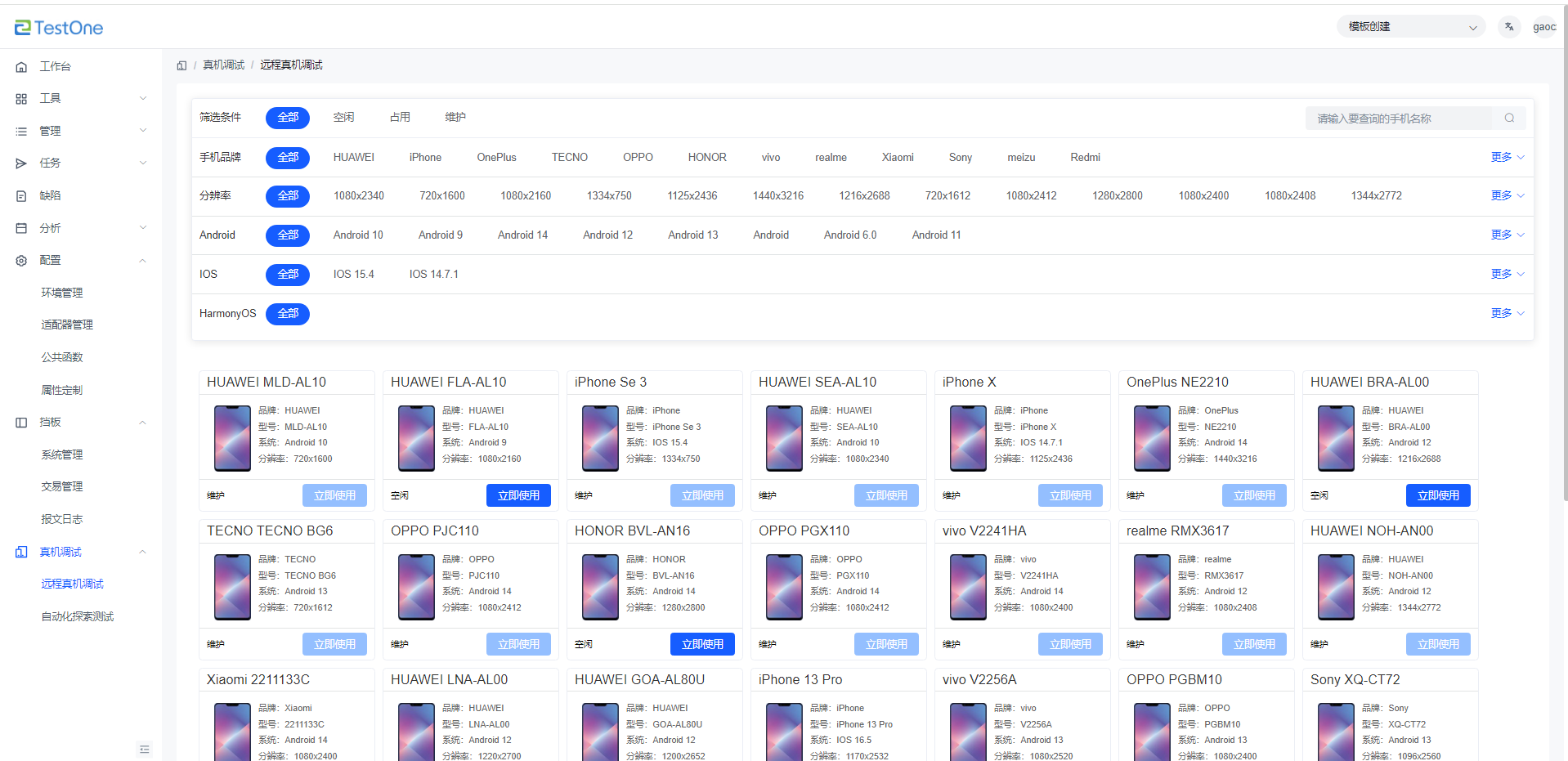The width and height of the screenshot is (1568, 761).
Task: Filter by Xiaomi brand
Action: coord(898,158)
